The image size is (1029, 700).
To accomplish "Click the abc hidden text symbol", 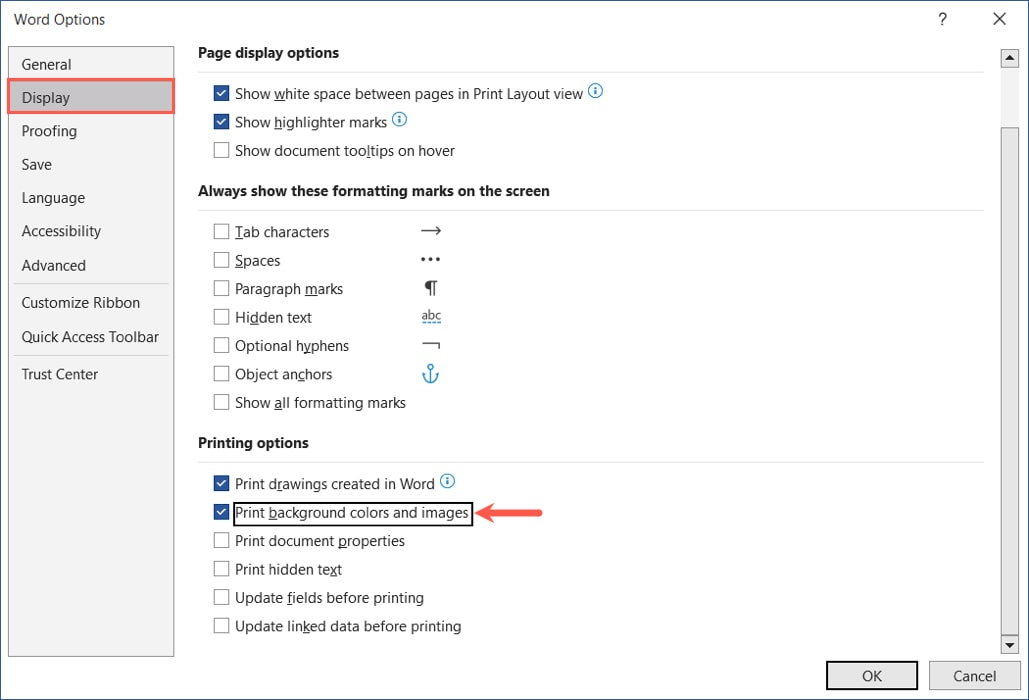I will pos(431,316).
